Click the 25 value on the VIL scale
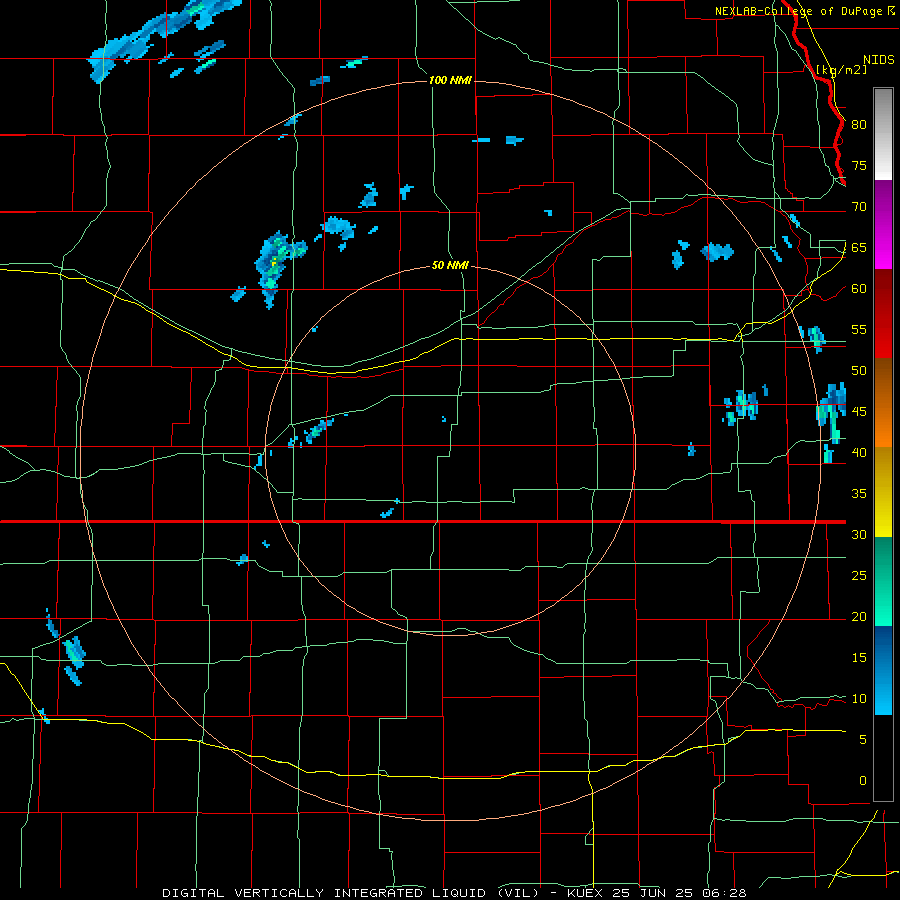 859,576
